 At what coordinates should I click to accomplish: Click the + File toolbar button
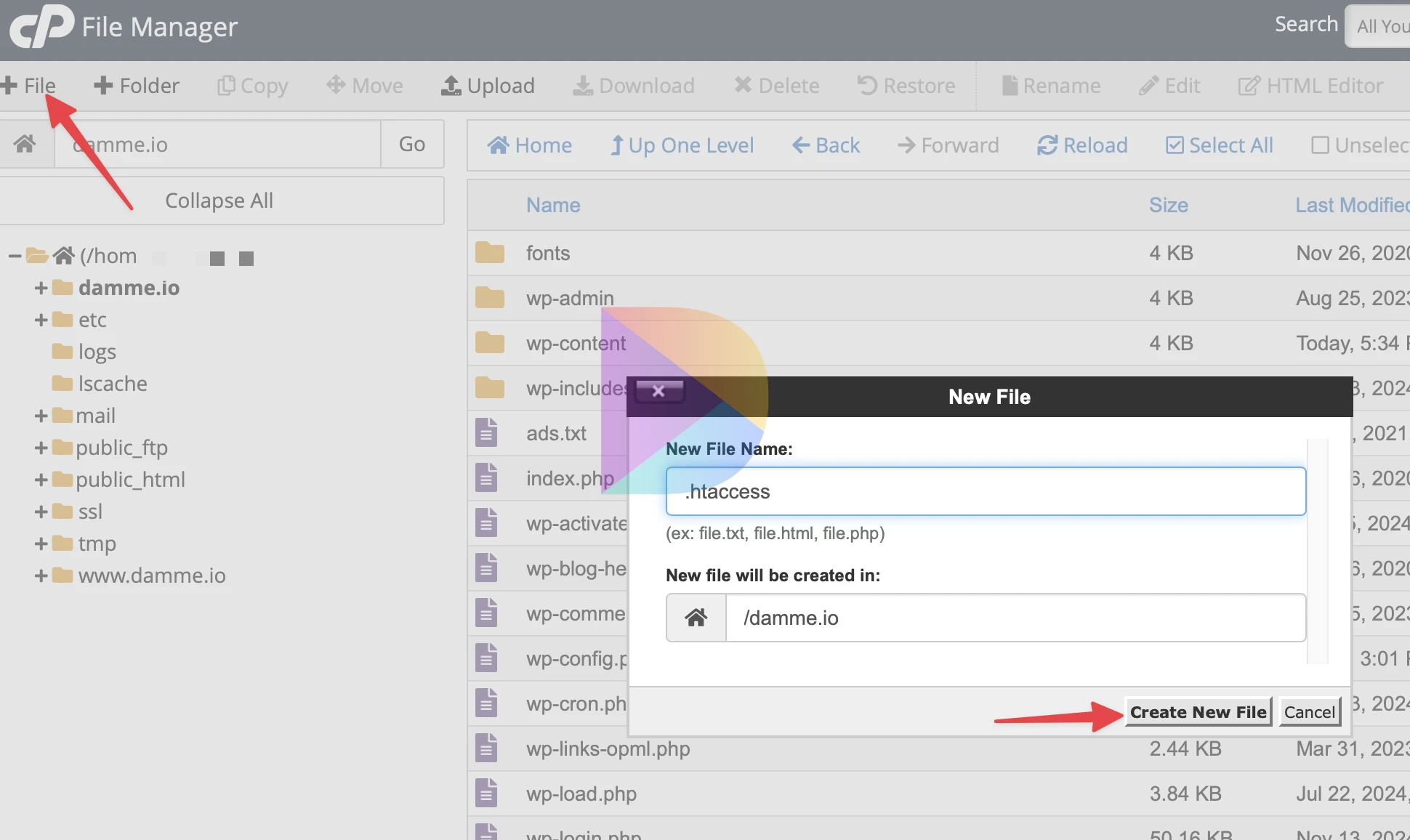[28, 86]
